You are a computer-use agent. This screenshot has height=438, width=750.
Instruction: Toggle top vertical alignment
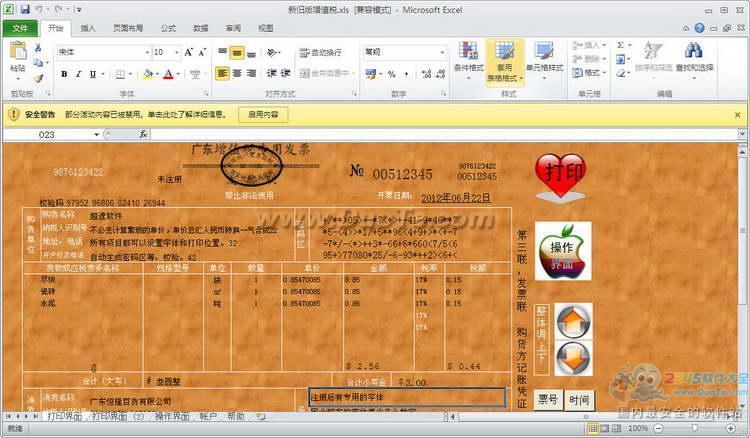coord(222,52)
